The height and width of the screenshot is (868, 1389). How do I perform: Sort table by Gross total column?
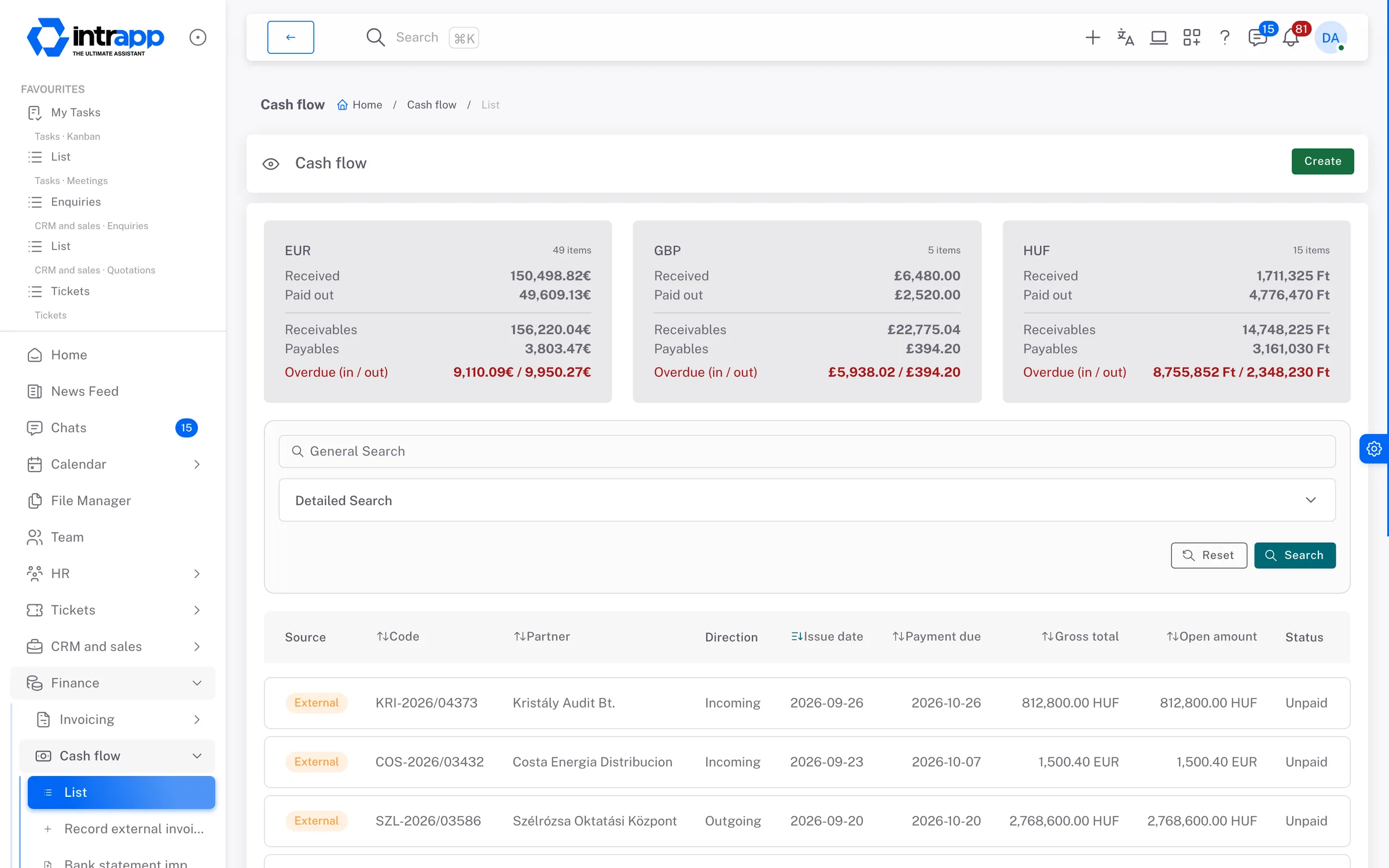[1080, 637]
